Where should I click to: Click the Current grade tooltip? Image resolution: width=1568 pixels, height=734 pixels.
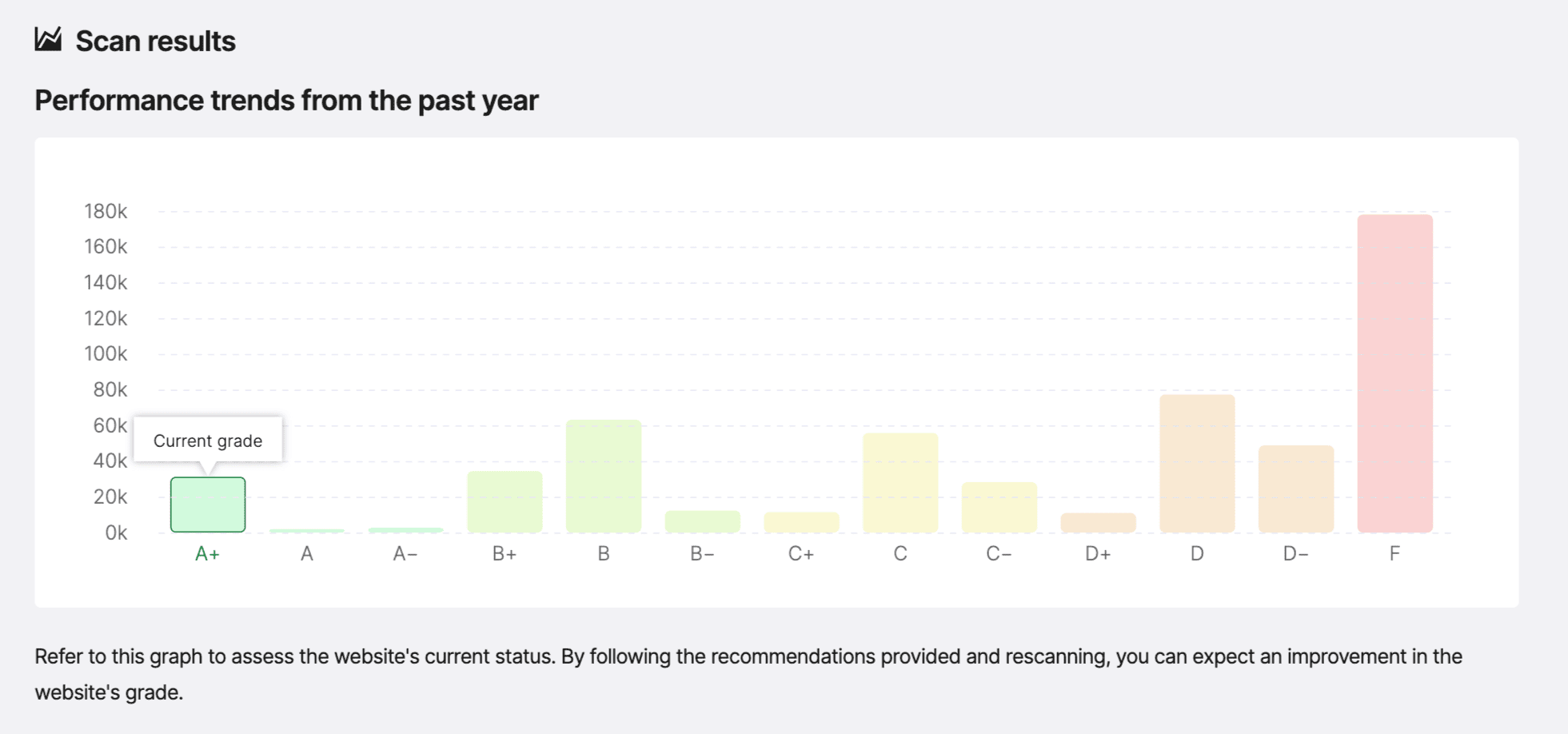[x=208, y=440]
